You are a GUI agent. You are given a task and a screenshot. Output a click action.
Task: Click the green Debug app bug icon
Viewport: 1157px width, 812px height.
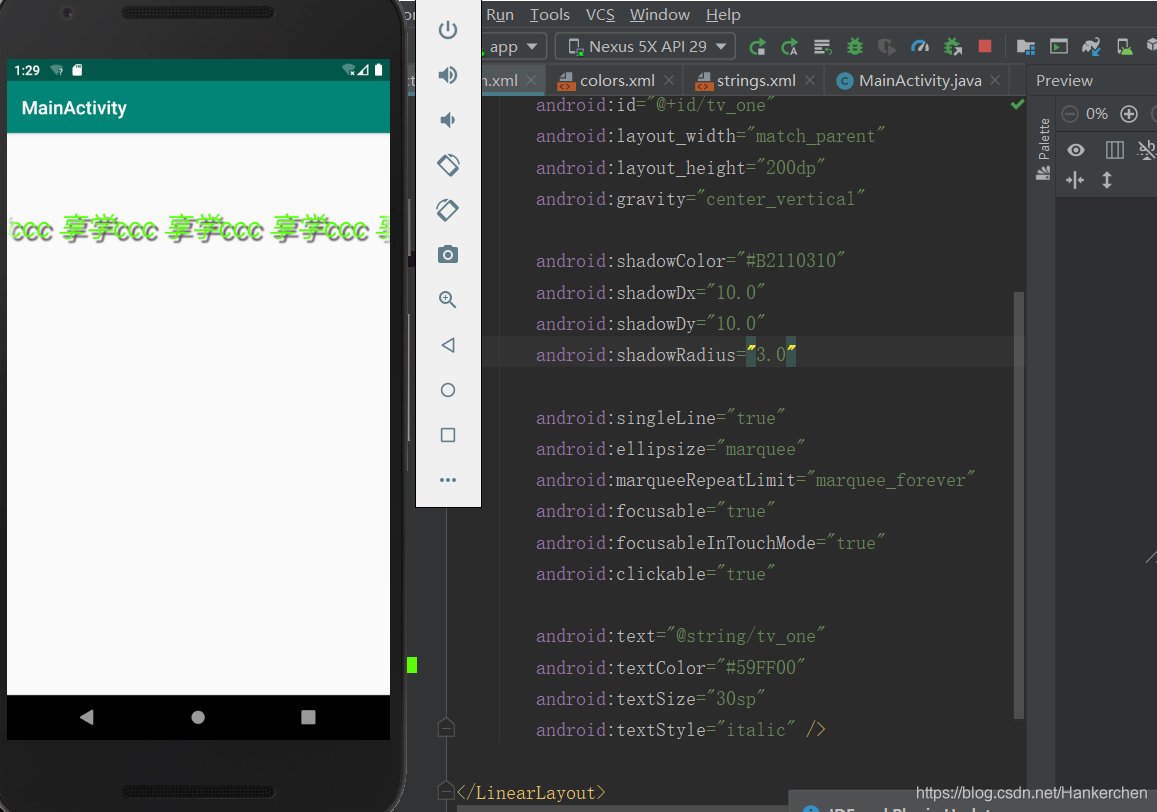click(854, 47)
